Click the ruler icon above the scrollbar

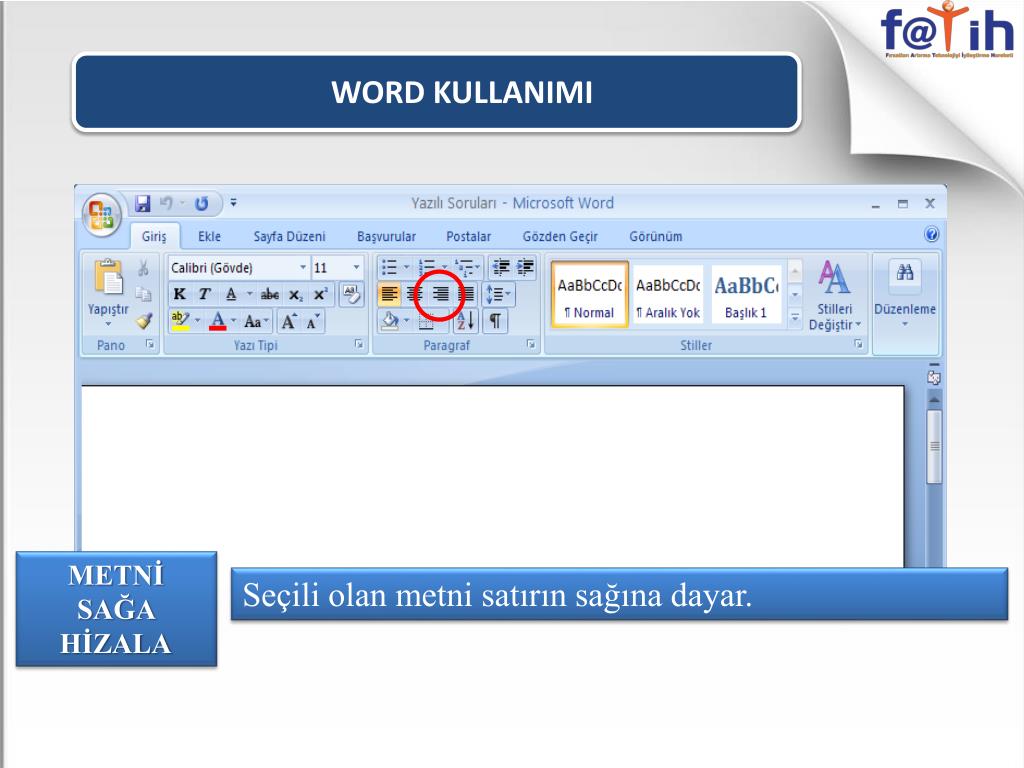tap(934, 377)
